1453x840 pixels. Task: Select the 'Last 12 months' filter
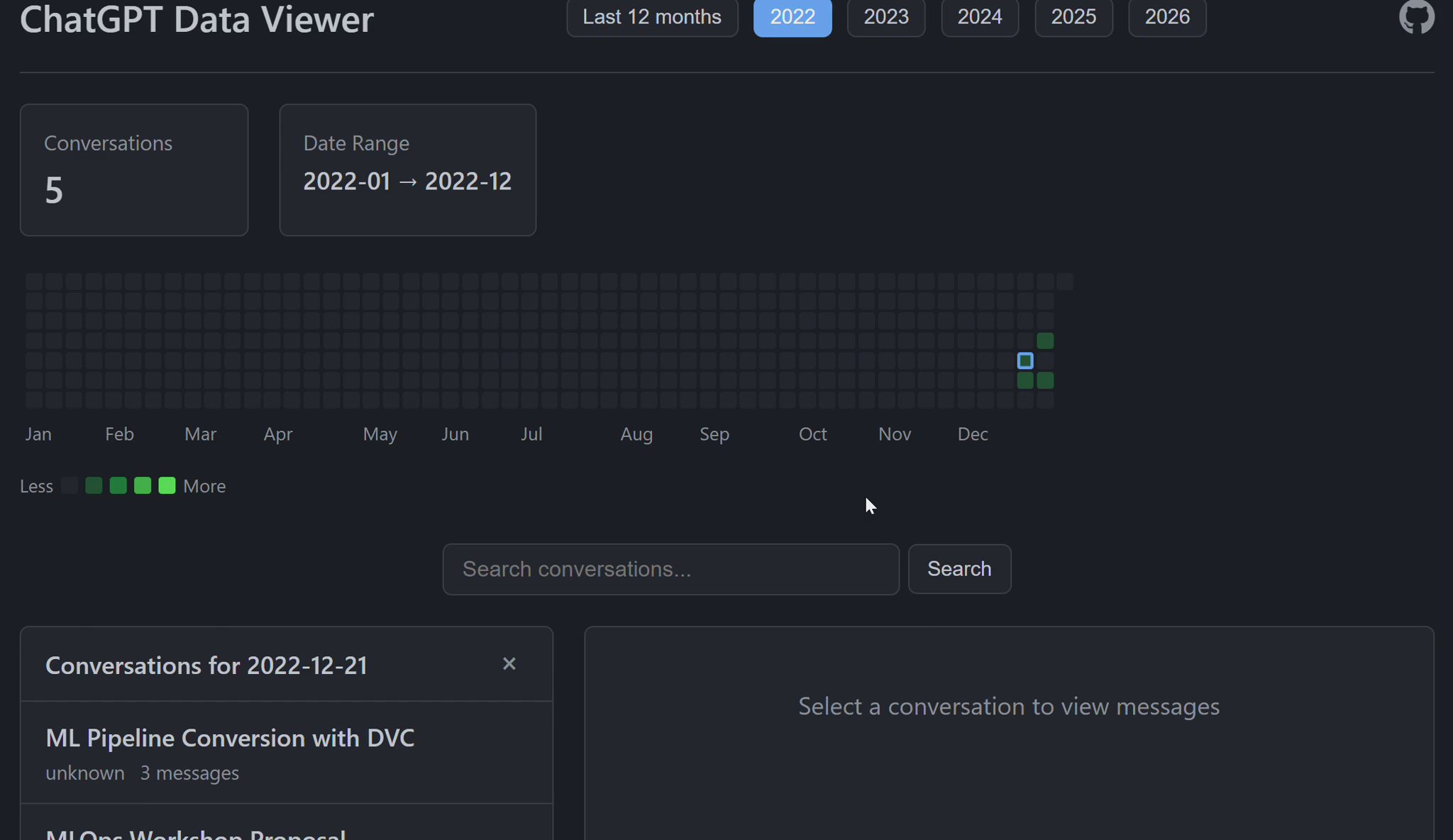tap(651, 17)
